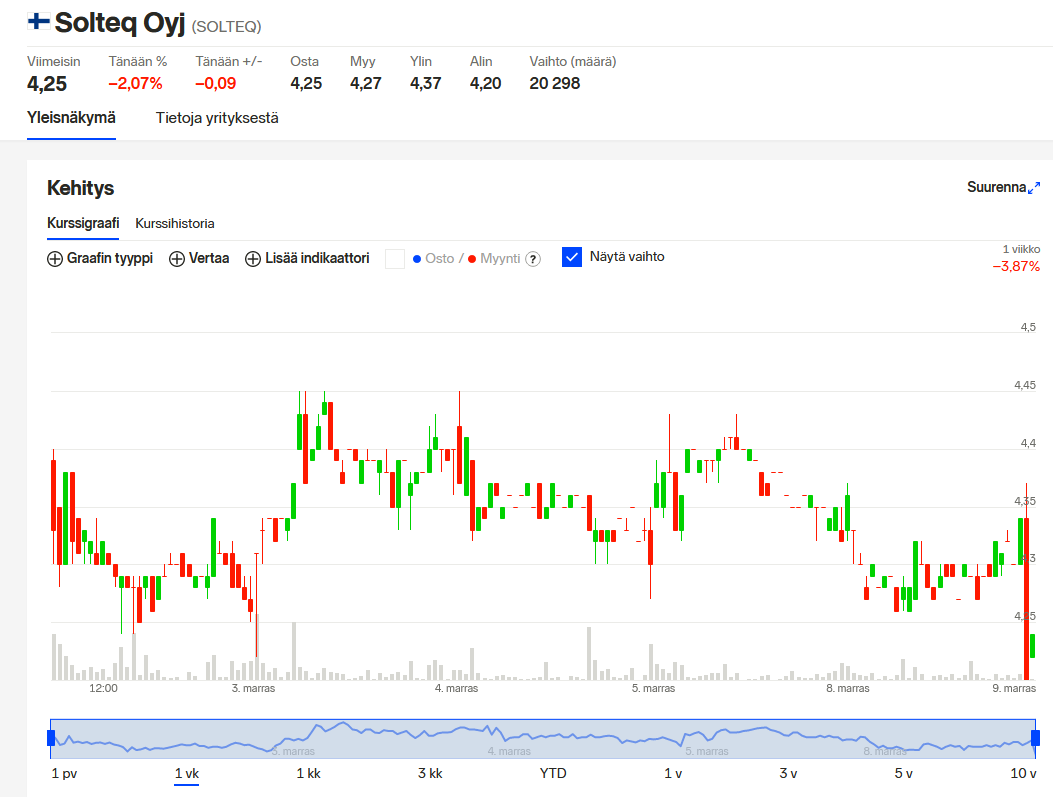The image size is (1053, 797).
Task: Click the Ylin value 4,37
Action: [426, 83]
